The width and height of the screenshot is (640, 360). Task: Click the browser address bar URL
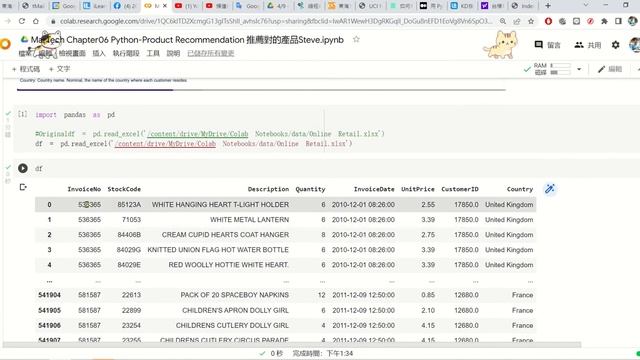pos(276,21)
